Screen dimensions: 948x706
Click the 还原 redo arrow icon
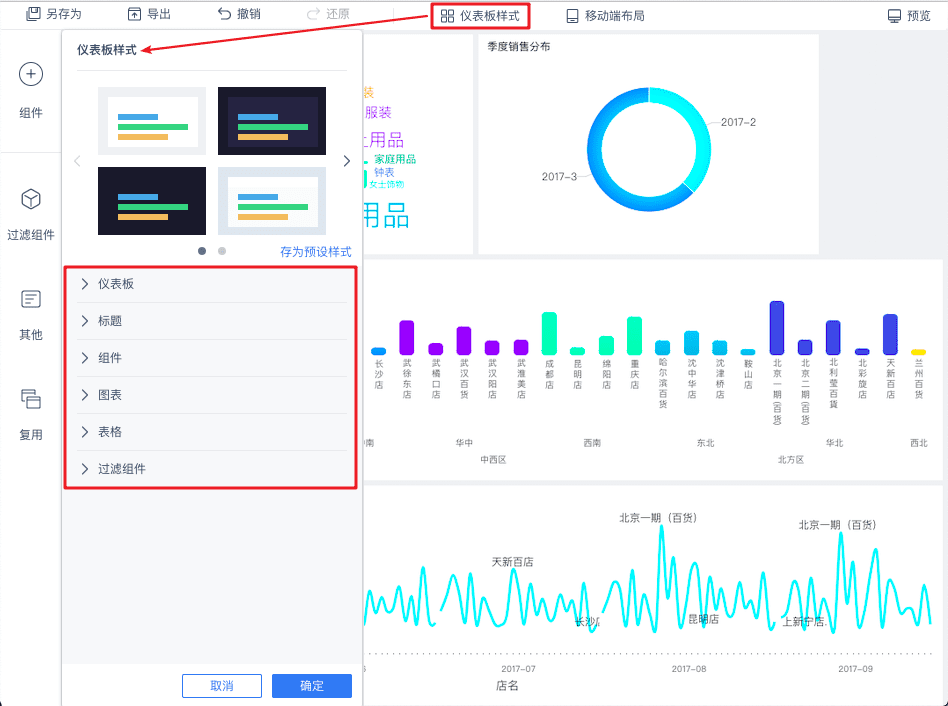point(313,14)
